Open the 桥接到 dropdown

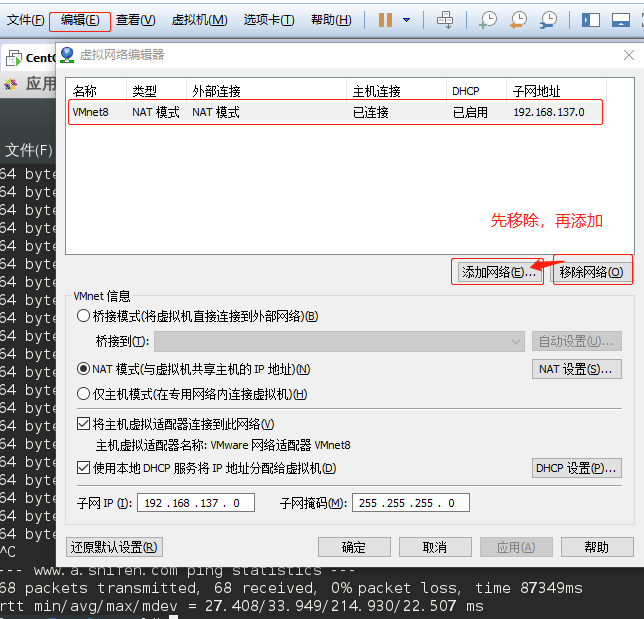tap(339, 341)
